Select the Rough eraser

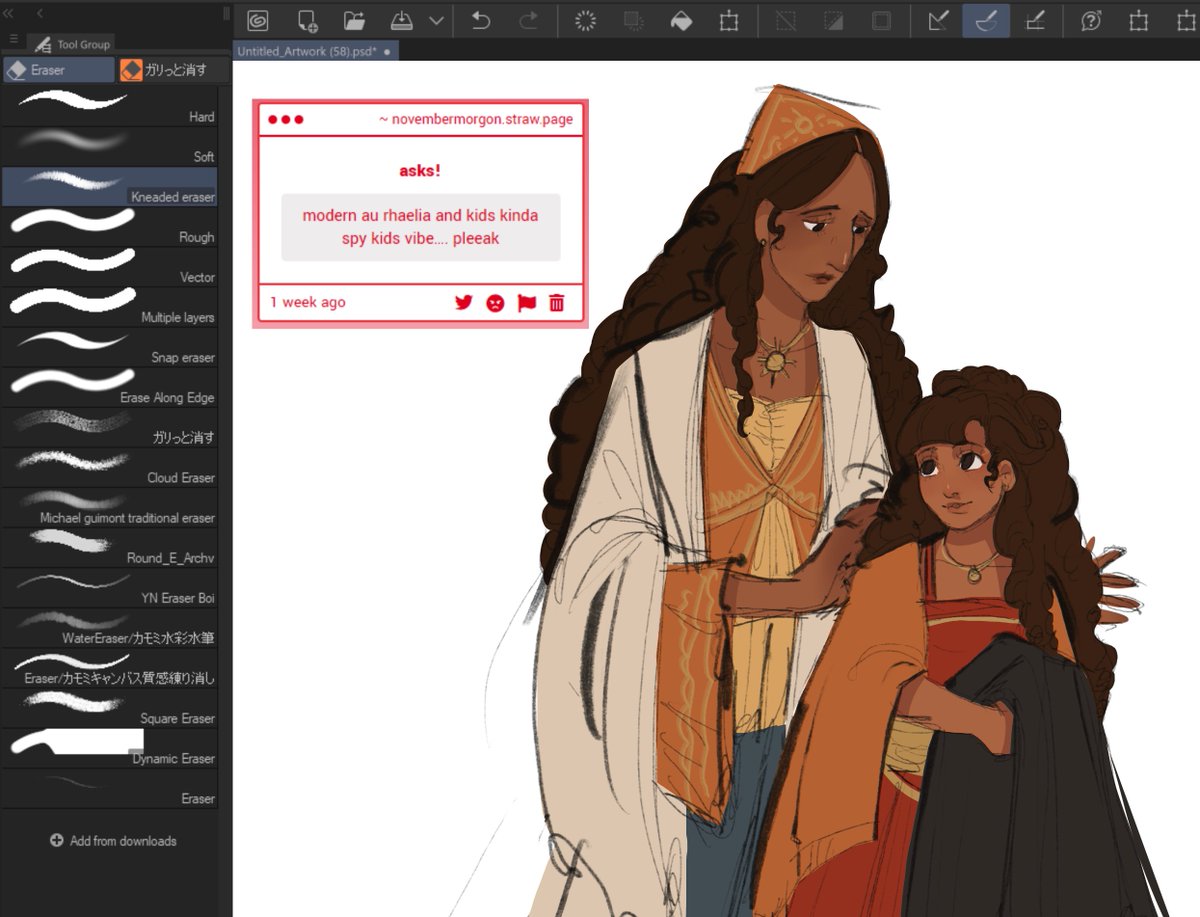(x=110, y=226)
